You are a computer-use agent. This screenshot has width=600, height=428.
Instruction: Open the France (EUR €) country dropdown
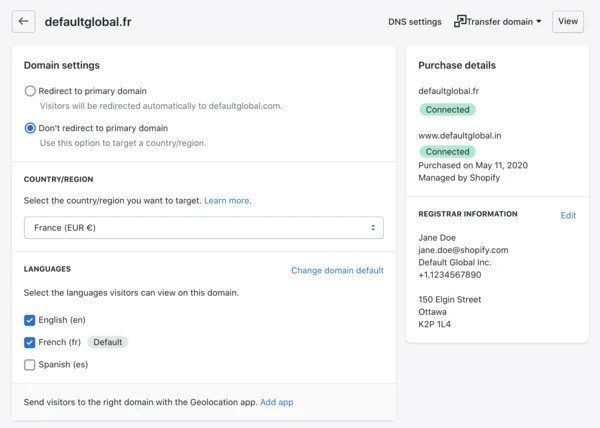click(x=203, y=228)
